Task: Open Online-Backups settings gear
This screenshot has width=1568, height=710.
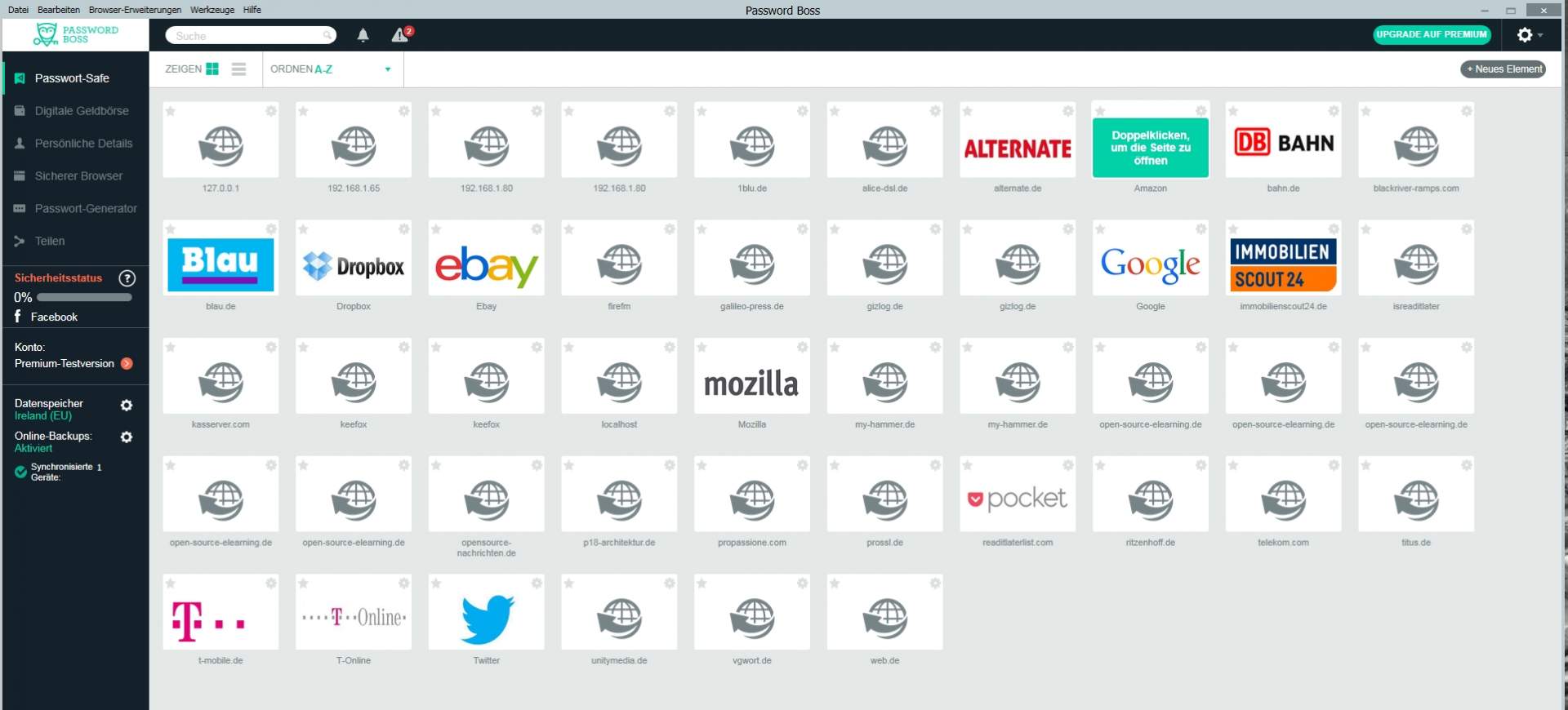Action: coord(127,437)
